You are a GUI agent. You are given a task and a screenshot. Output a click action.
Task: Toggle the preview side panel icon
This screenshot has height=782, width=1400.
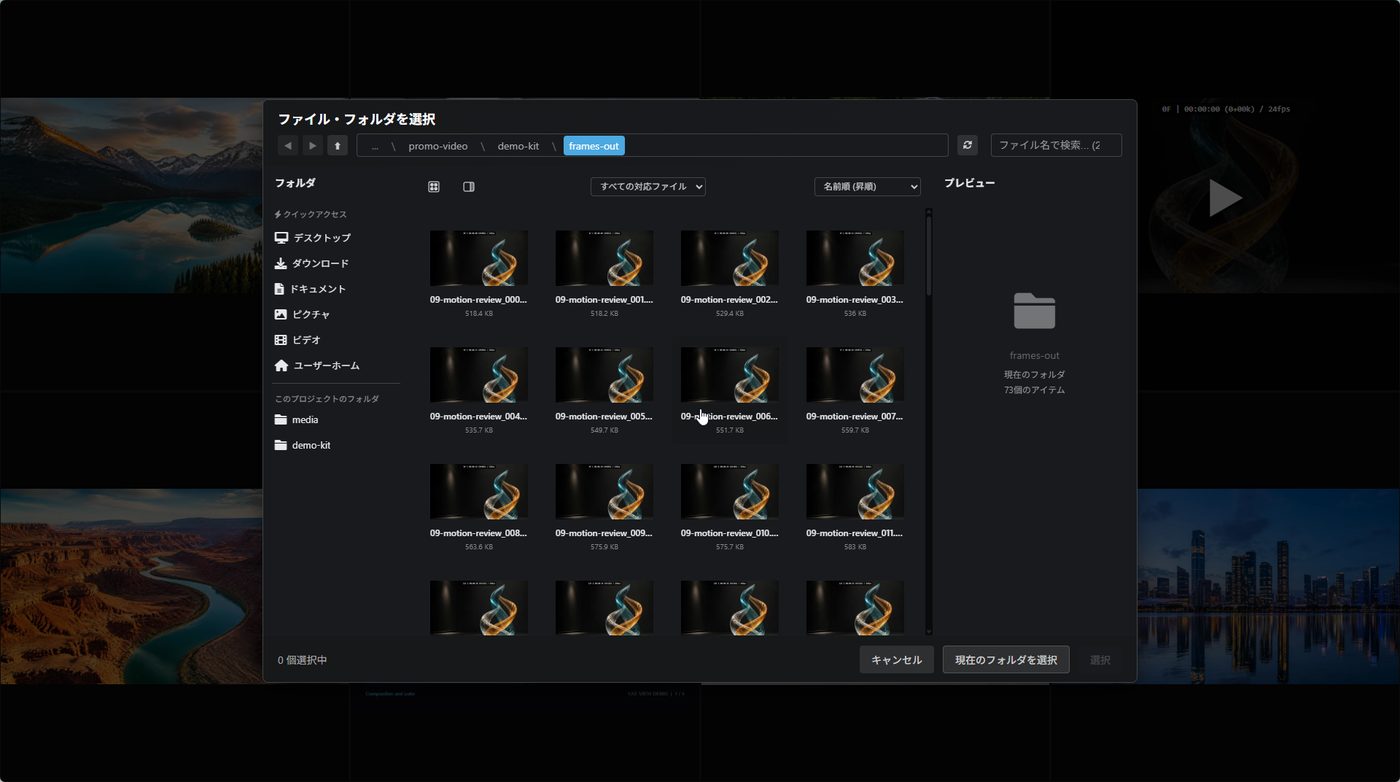pos(469,187)
